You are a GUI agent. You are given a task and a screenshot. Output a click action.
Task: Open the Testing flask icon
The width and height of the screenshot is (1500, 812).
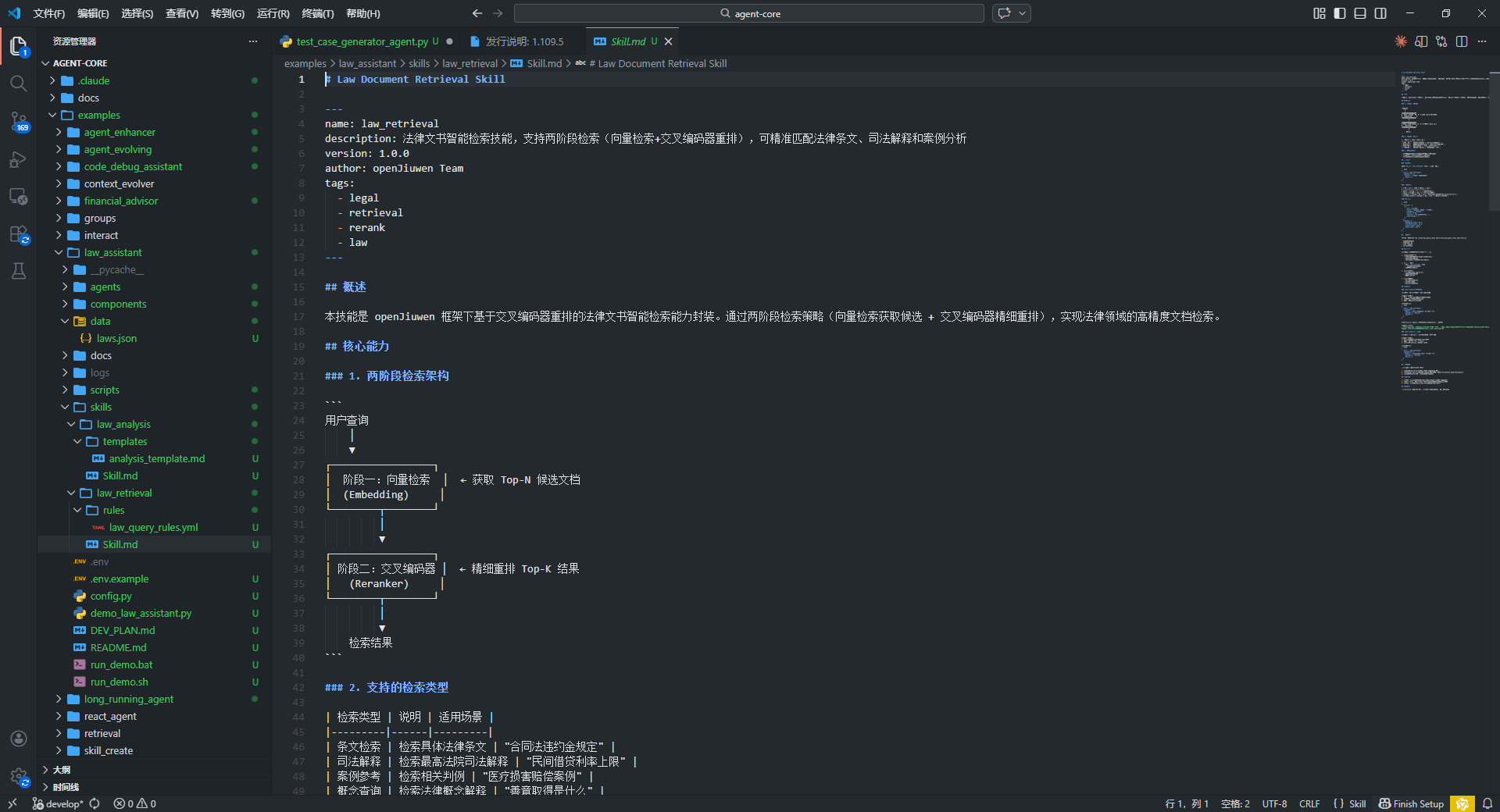(x=19, y=271)
